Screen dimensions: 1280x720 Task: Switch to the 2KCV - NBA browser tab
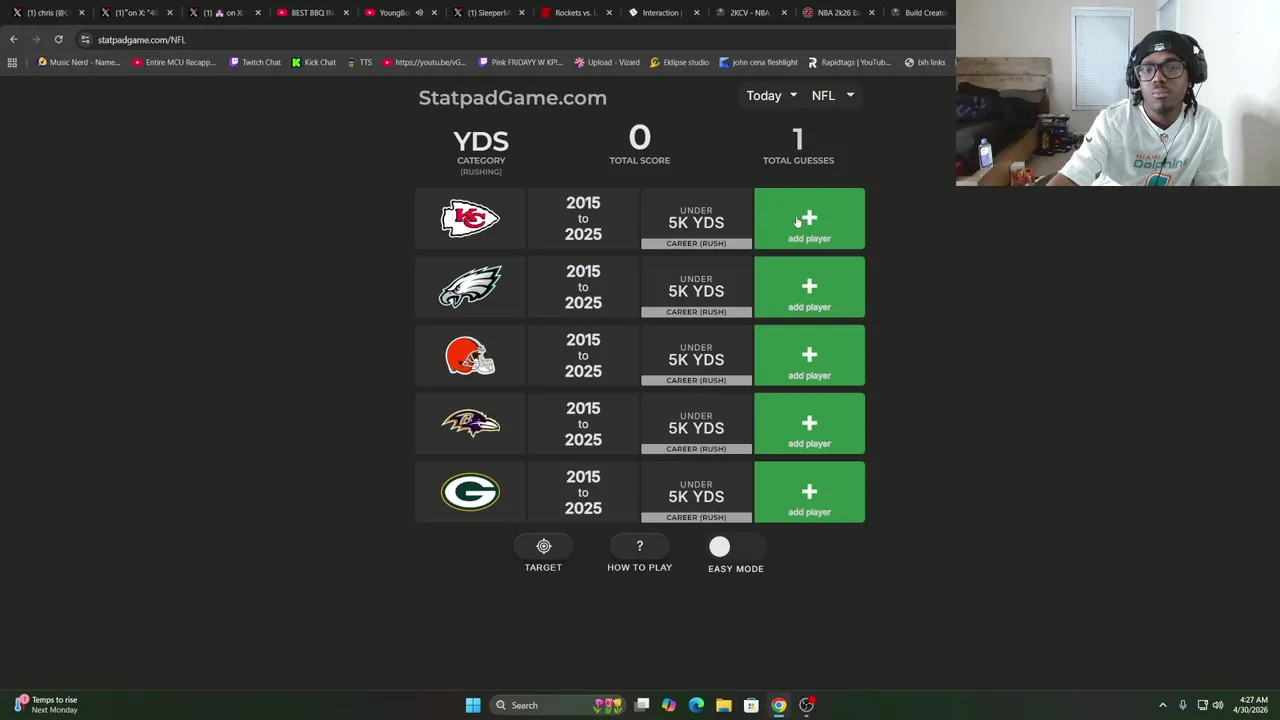point(741,13)
